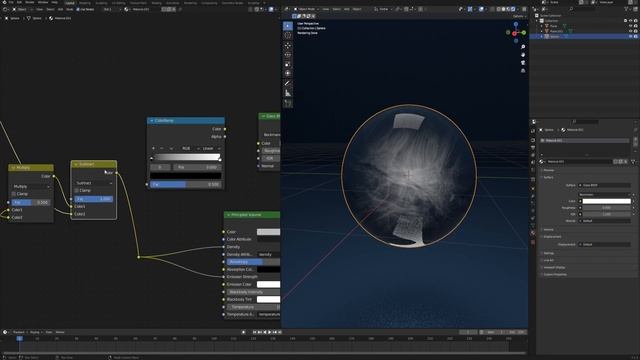Collapse the ColorRamp node
This screenshot has width=640, height=360.
pos(151,121)
